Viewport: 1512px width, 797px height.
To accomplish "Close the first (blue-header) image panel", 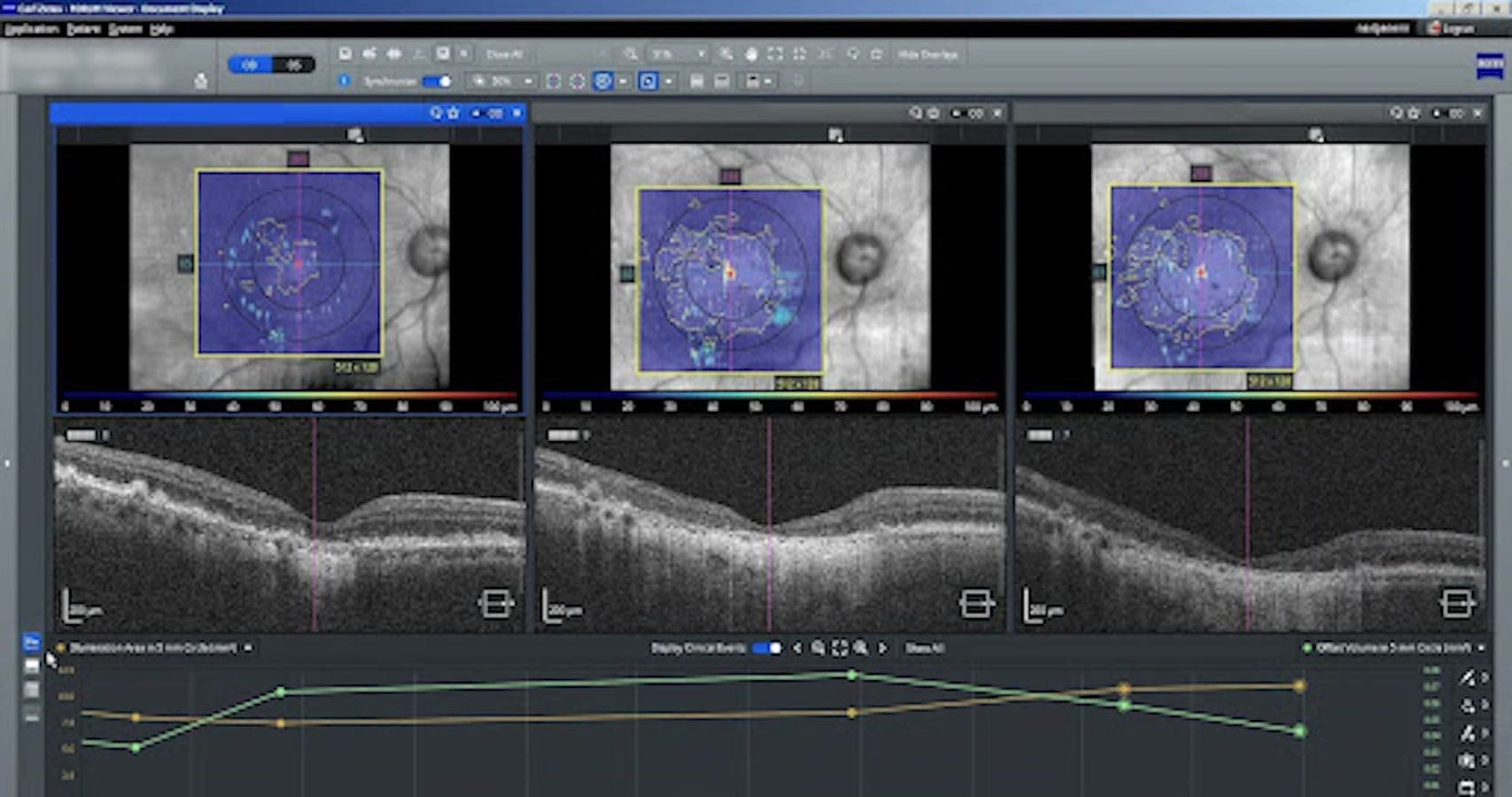I will point(517,113).
